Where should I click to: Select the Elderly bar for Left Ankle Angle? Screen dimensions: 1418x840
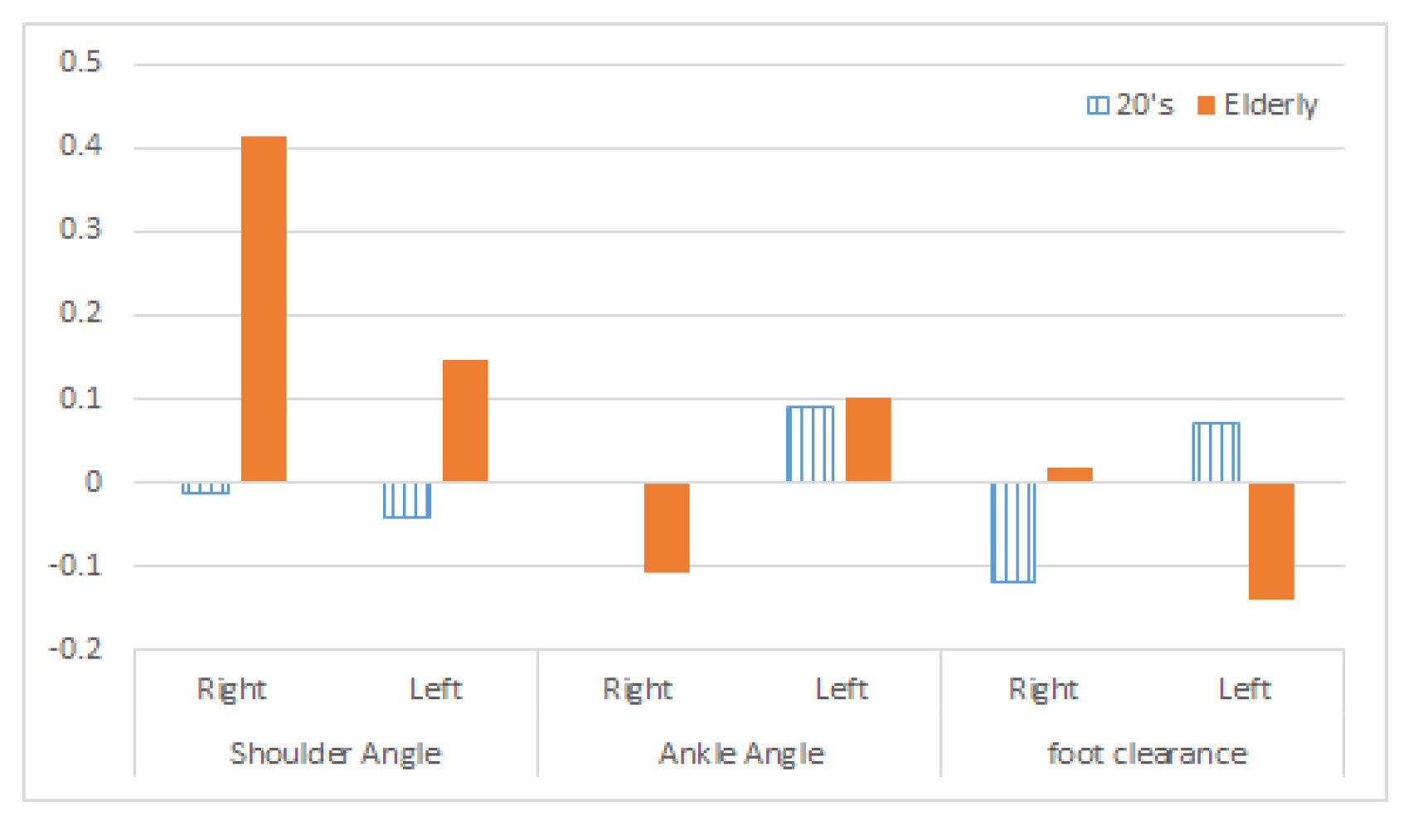pos(868,439)
